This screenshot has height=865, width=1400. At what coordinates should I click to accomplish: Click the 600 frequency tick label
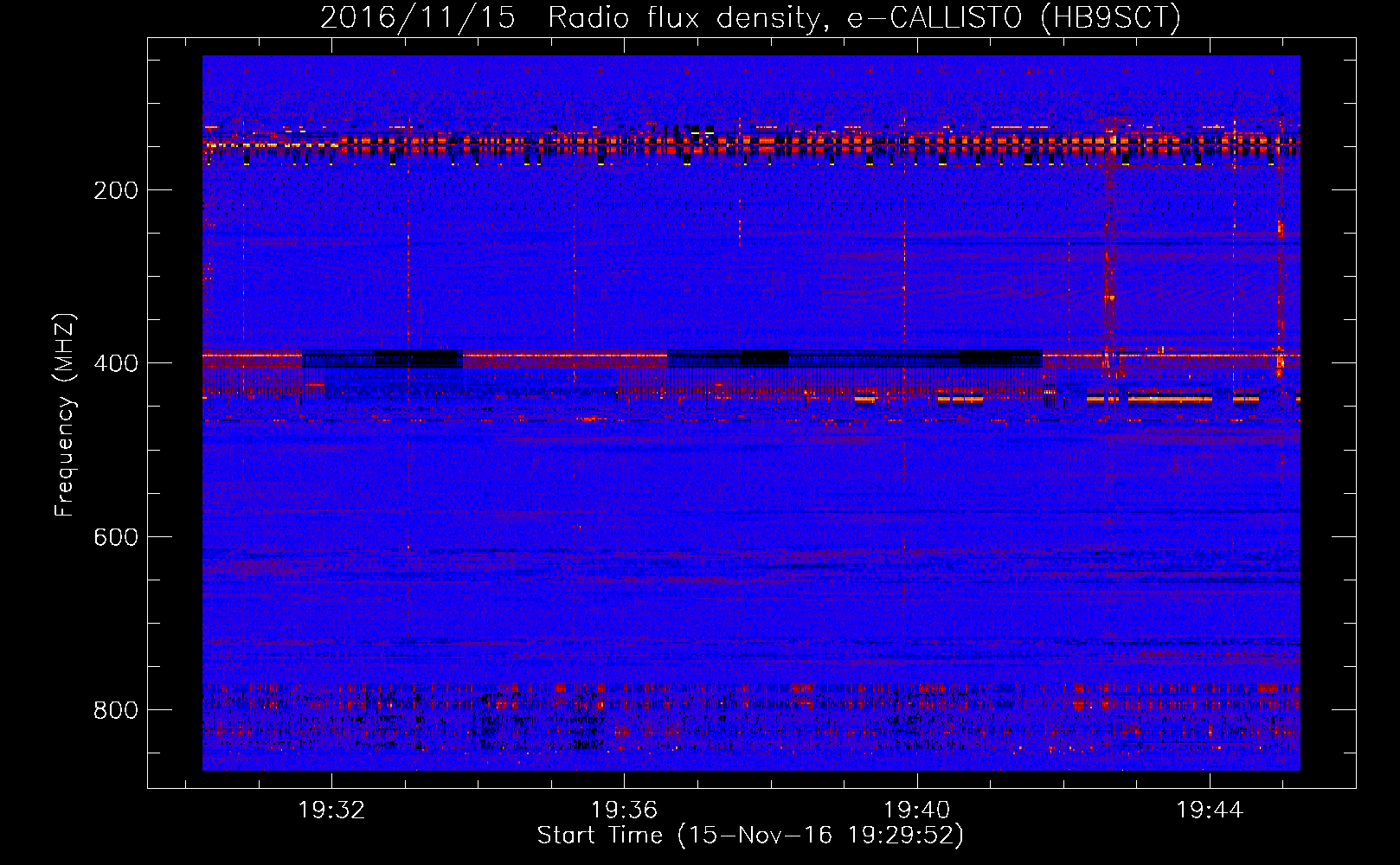[x=116, y=537]
